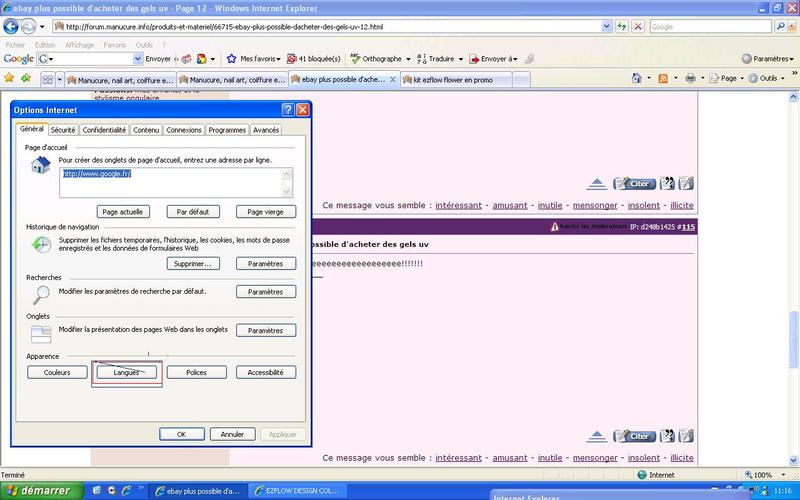Click the home icon in IE command bar
Image resolution: width=800 pixels, height=500 pixels.
(x=636, y=78)
